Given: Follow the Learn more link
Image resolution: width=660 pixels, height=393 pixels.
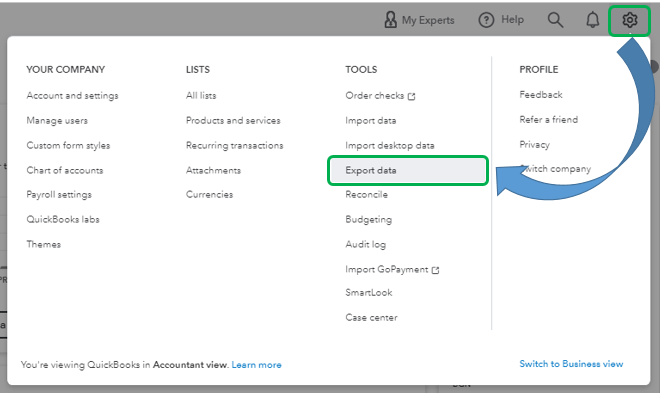Looking at the screenshot, I should pyautogui.click(x=256, y=365).
